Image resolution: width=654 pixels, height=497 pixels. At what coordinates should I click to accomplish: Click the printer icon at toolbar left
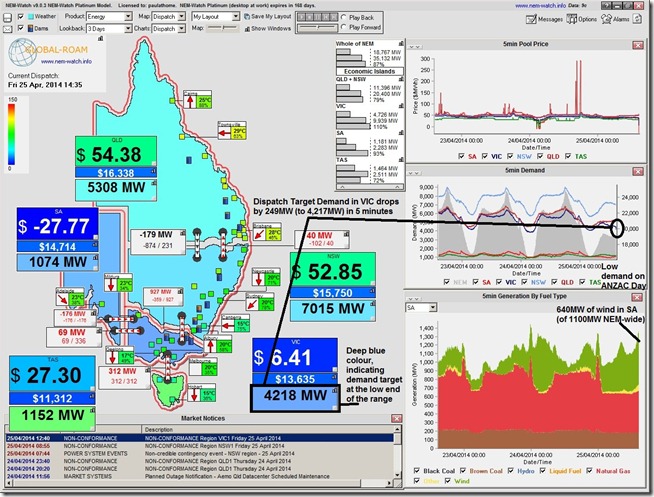tap(8, 18)
